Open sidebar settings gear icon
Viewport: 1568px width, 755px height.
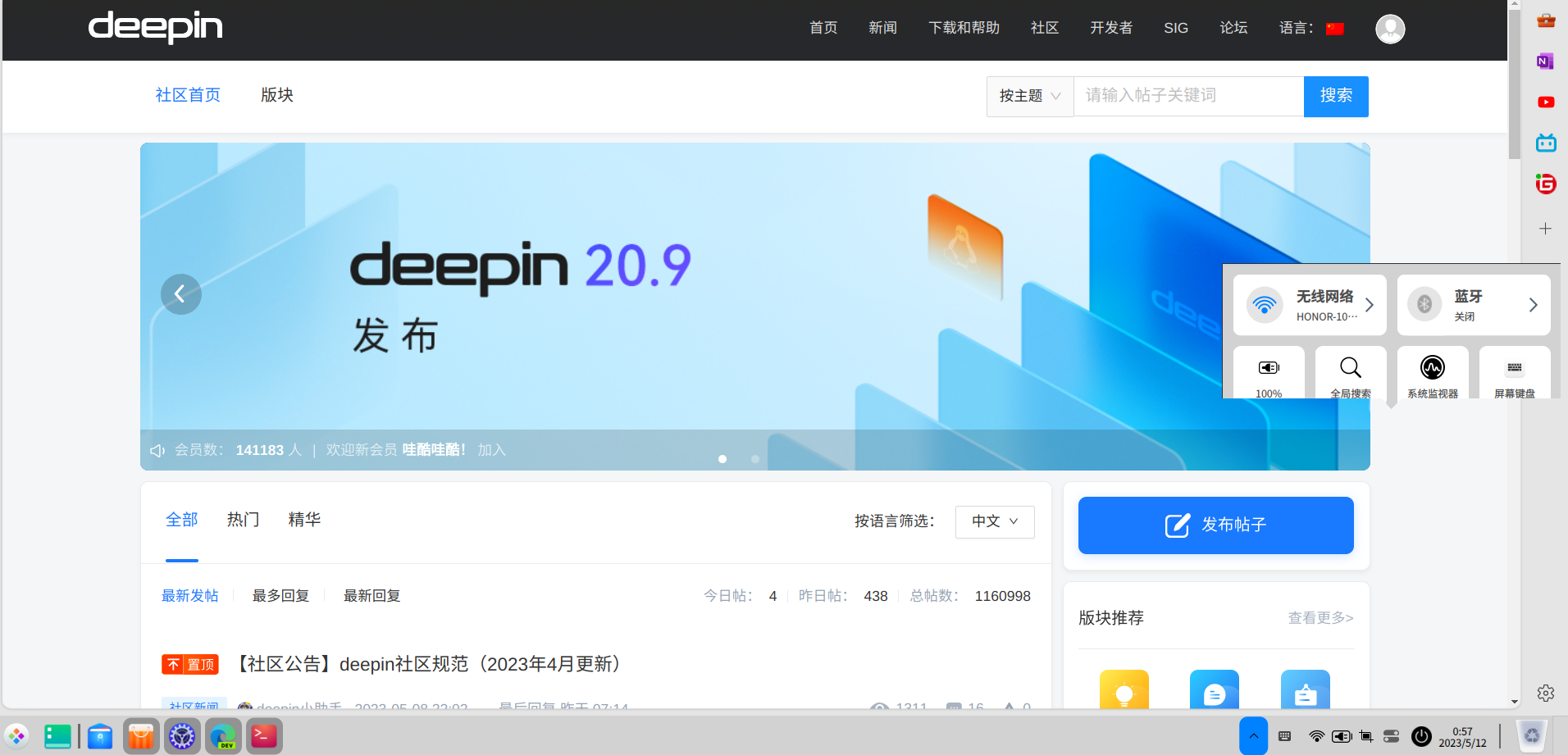point(1546,694)
